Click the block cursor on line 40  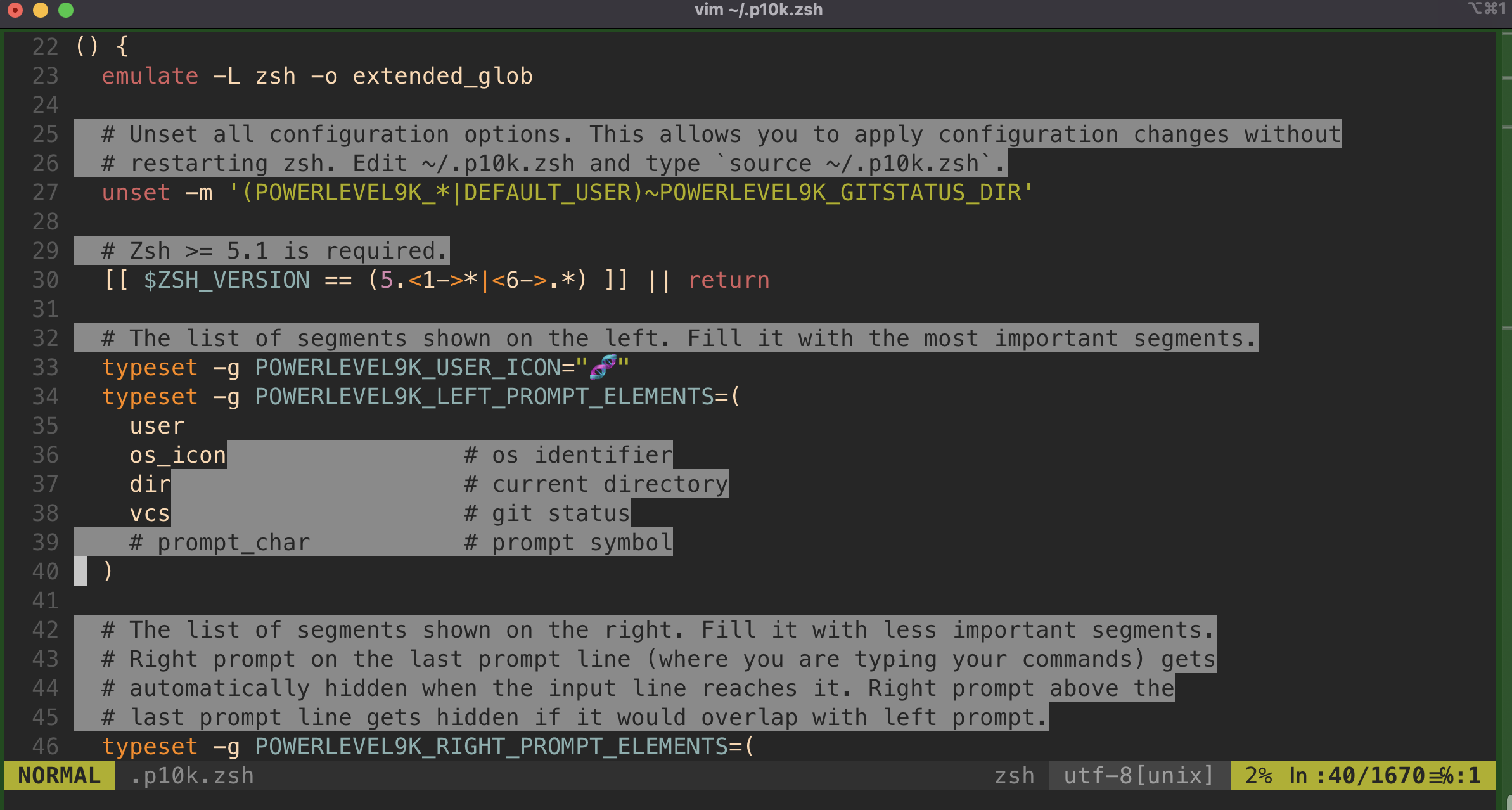coord(80,570)
